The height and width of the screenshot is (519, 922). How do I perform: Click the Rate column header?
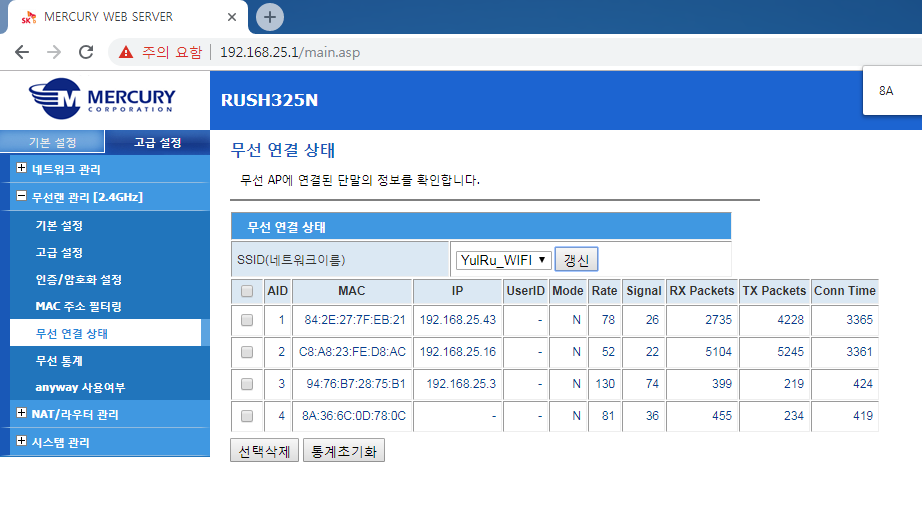point(604,291)
